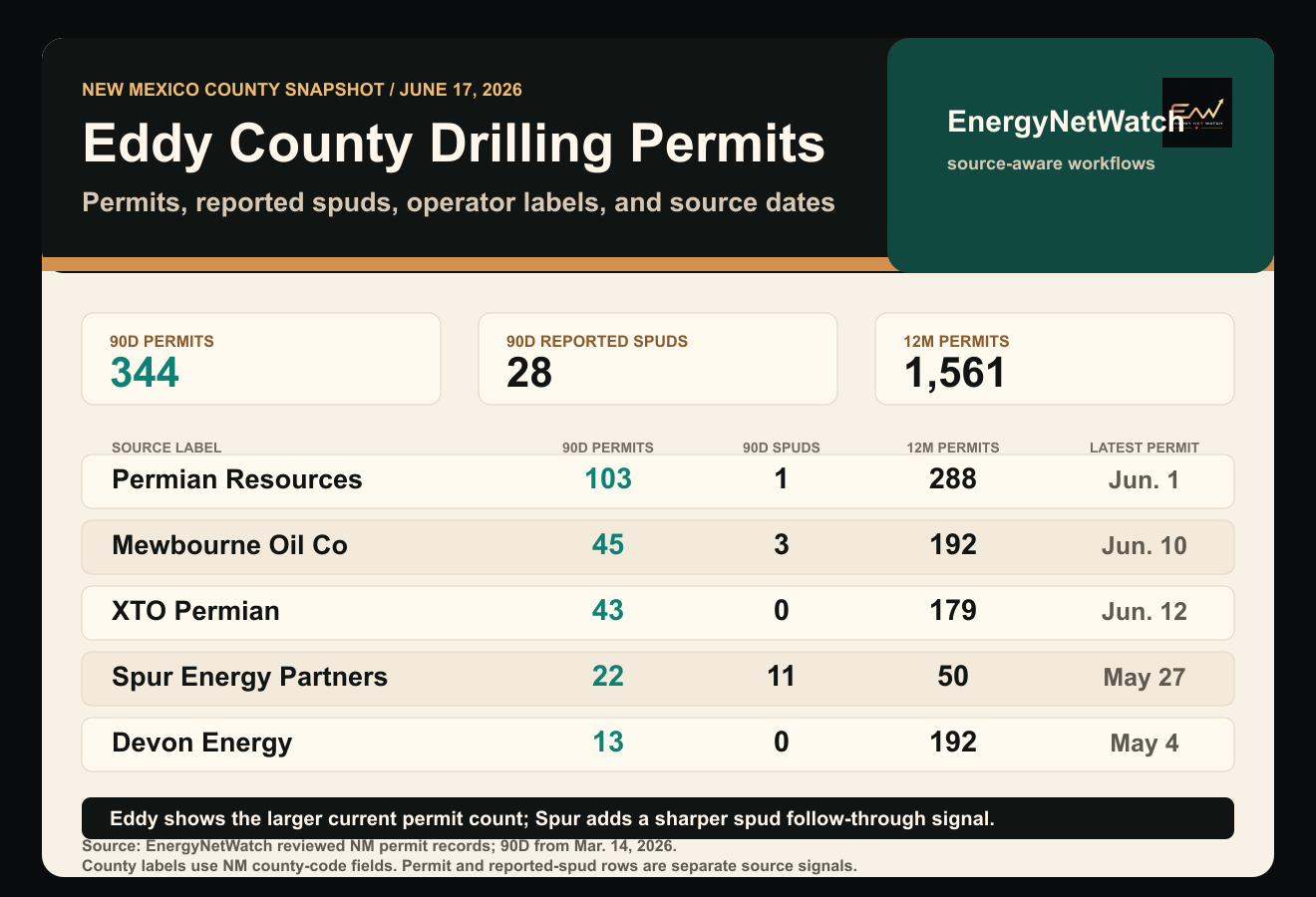Click the Eddy permit count summary banner

click(658, 818)
